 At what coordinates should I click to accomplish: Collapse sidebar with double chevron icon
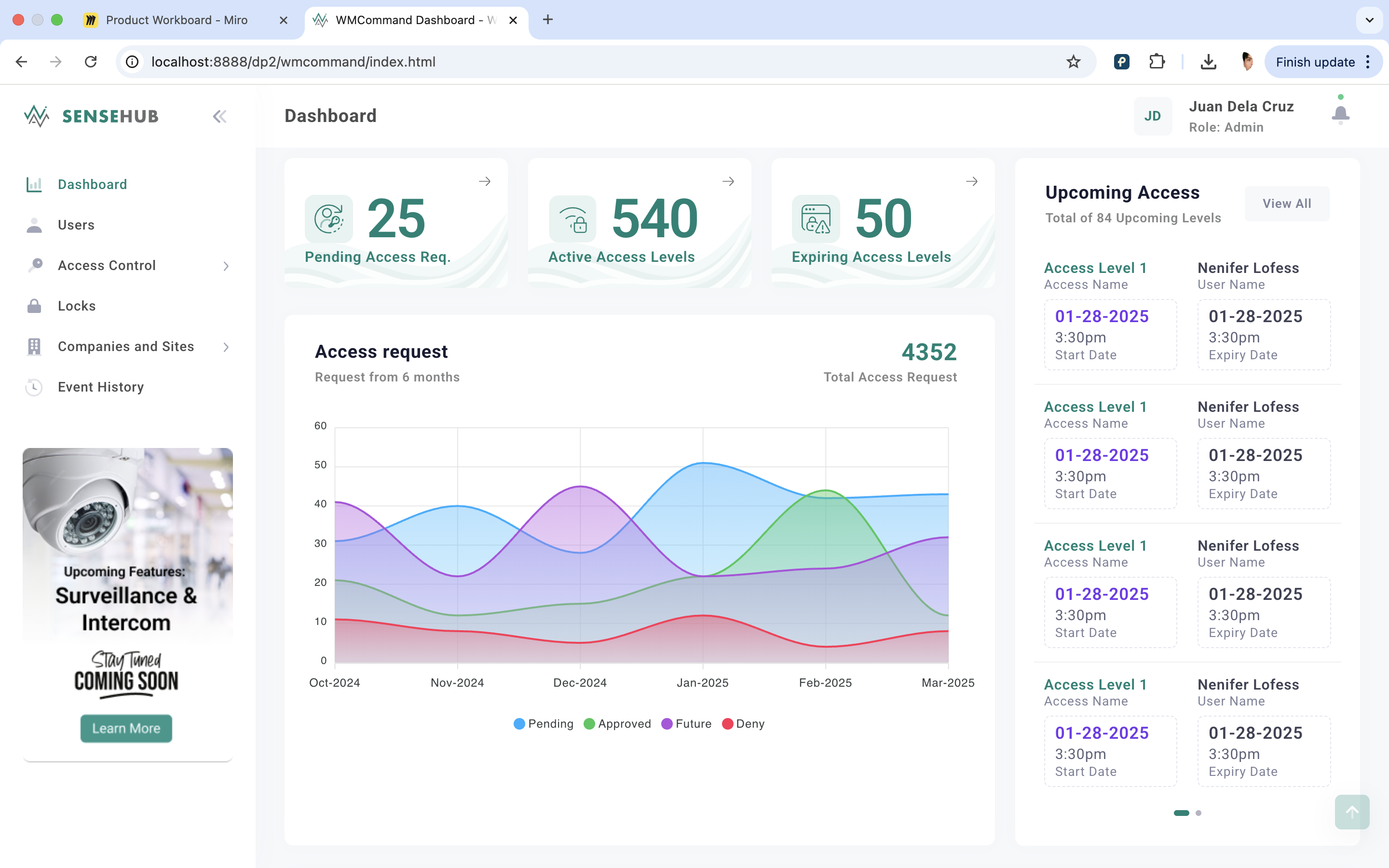point(219,117)
